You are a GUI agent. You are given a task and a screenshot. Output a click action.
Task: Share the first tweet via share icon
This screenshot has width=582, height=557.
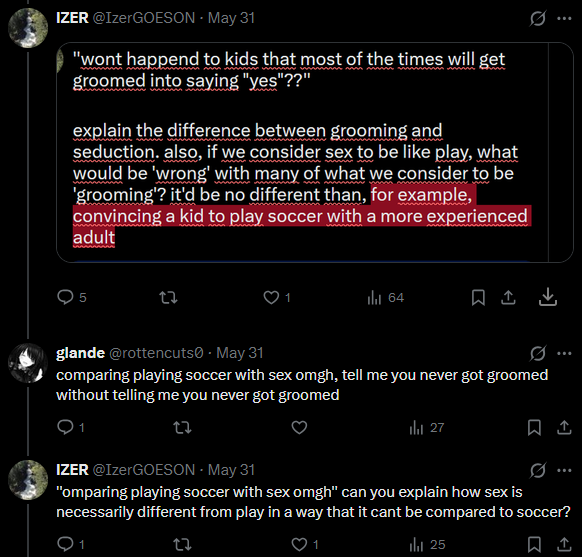(x=508, y=297)
